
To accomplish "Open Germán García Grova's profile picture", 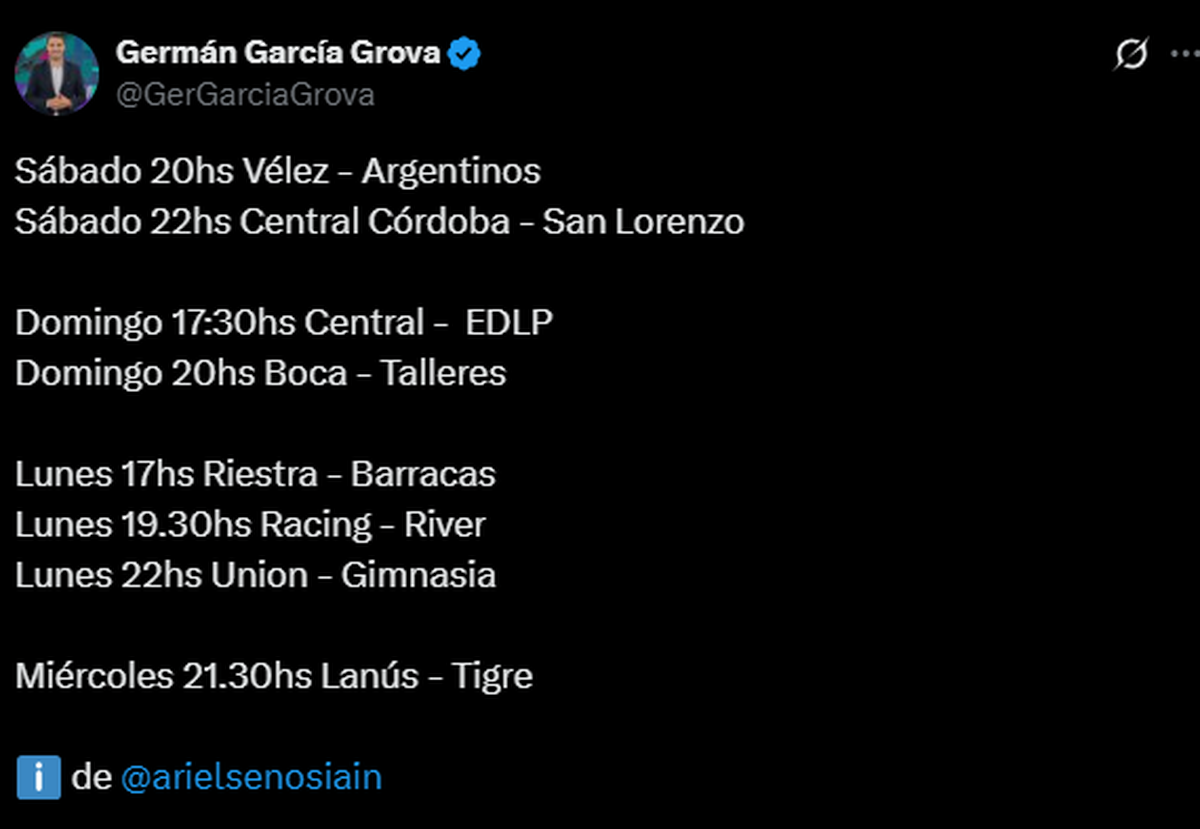I will pyautogui.click(x=56, y=73).
